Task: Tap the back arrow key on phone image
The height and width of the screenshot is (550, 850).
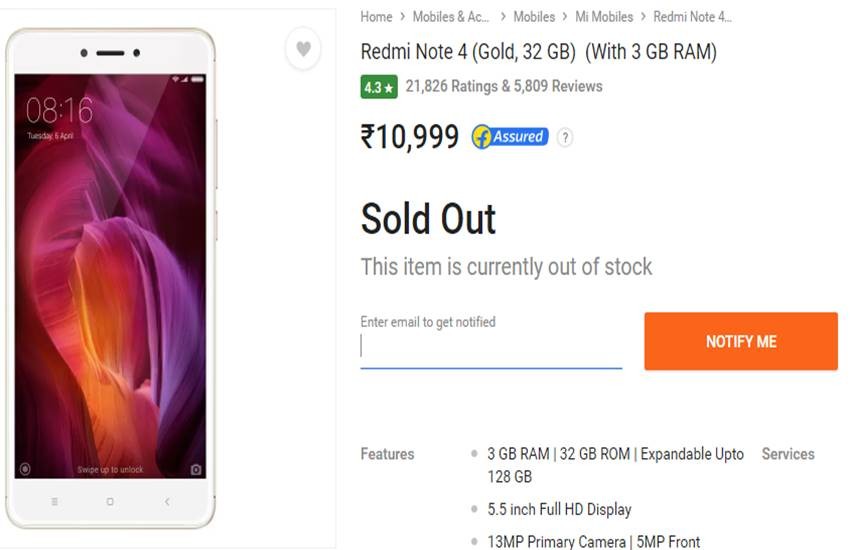Action: tap(166, 501)
